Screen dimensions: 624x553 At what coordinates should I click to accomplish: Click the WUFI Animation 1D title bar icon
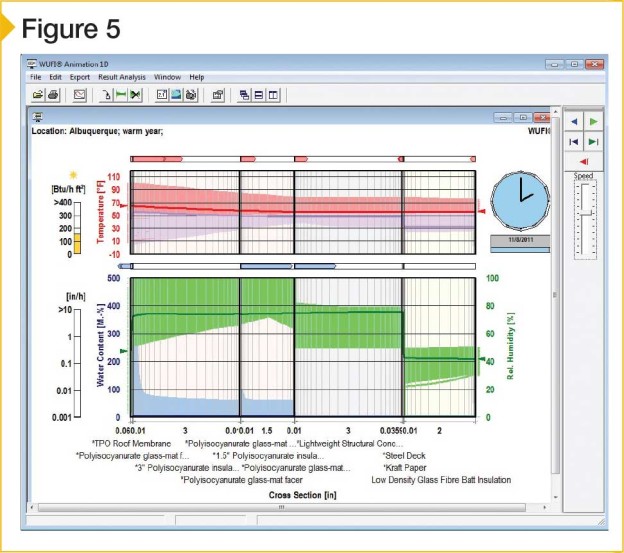(x=31, y=64)
